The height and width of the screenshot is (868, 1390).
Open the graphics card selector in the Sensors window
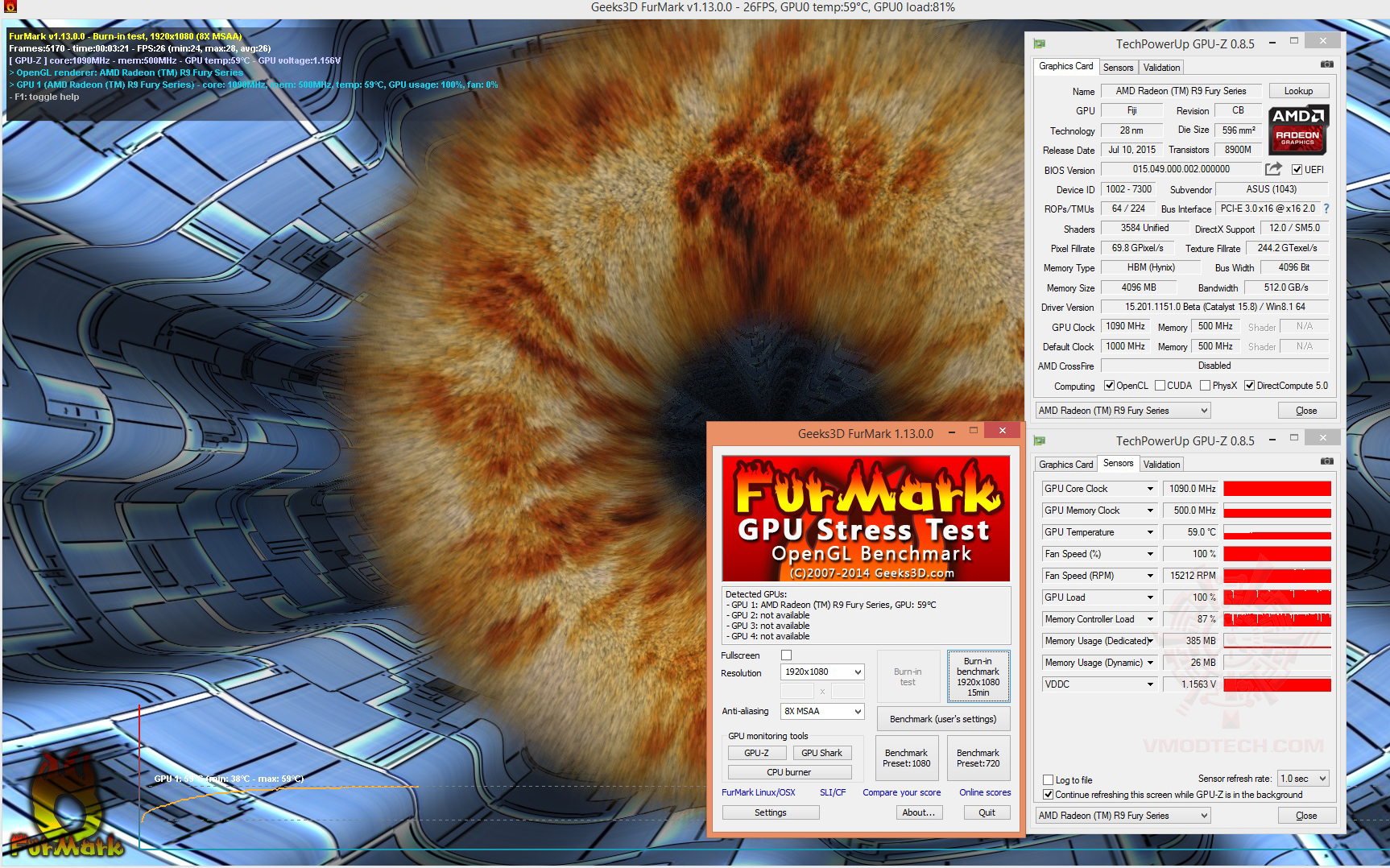pyautogui.click(x=1123, y=816)
